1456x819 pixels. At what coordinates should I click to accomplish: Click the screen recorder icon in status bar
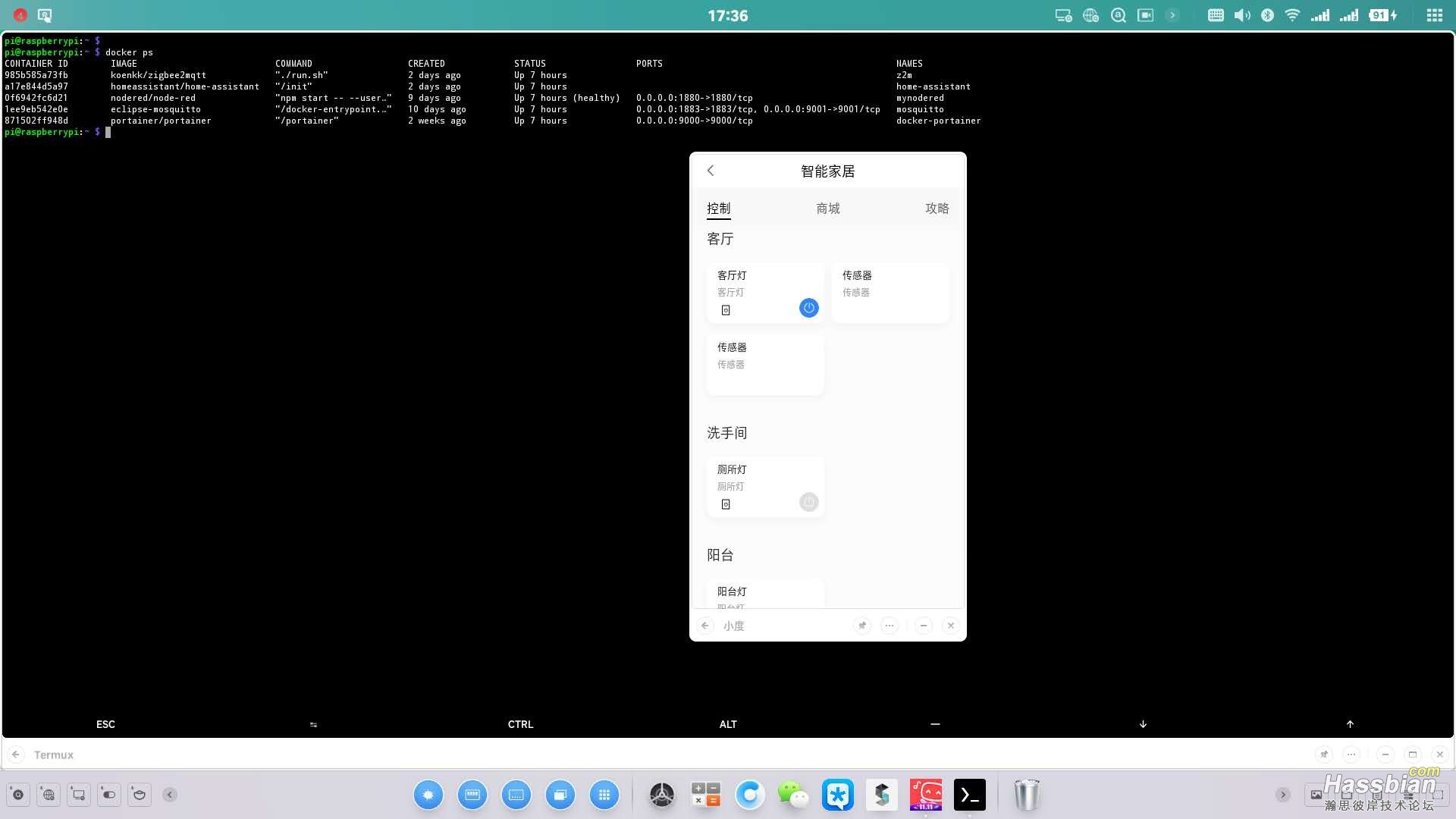point(1145,15)
